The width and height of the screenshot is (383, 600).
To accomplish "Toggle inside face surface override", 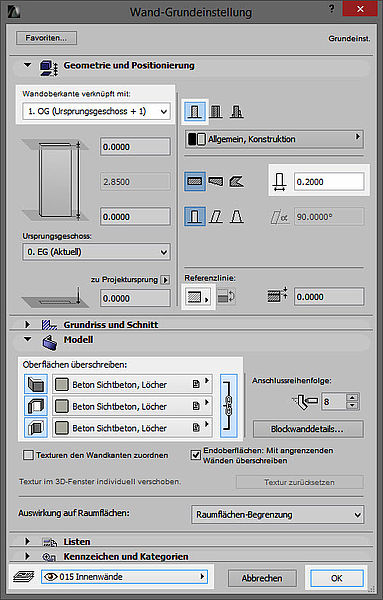I will click(36, 428).
